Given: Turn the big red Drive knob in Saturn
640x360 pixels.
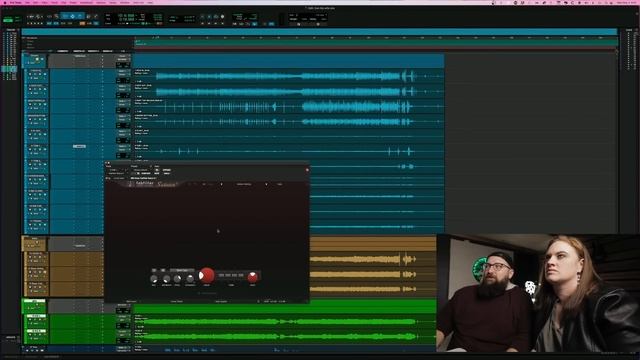Looking at the screenshot, I should 207,276.
